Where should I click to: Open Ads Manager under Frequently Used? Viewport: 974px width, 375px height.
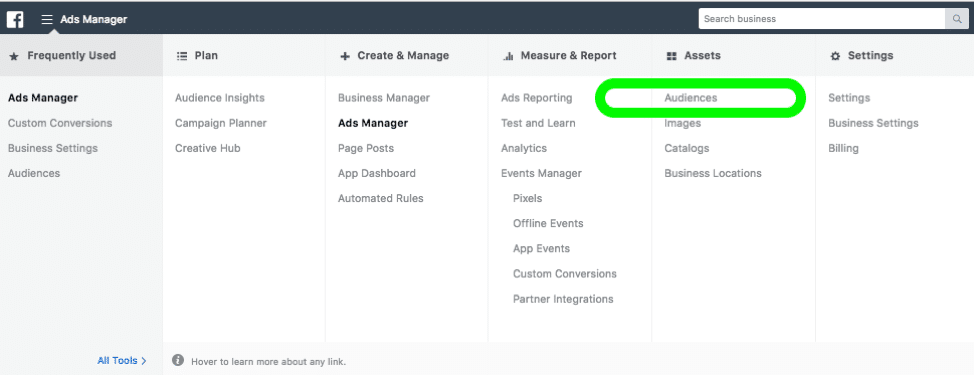(43, 97)
